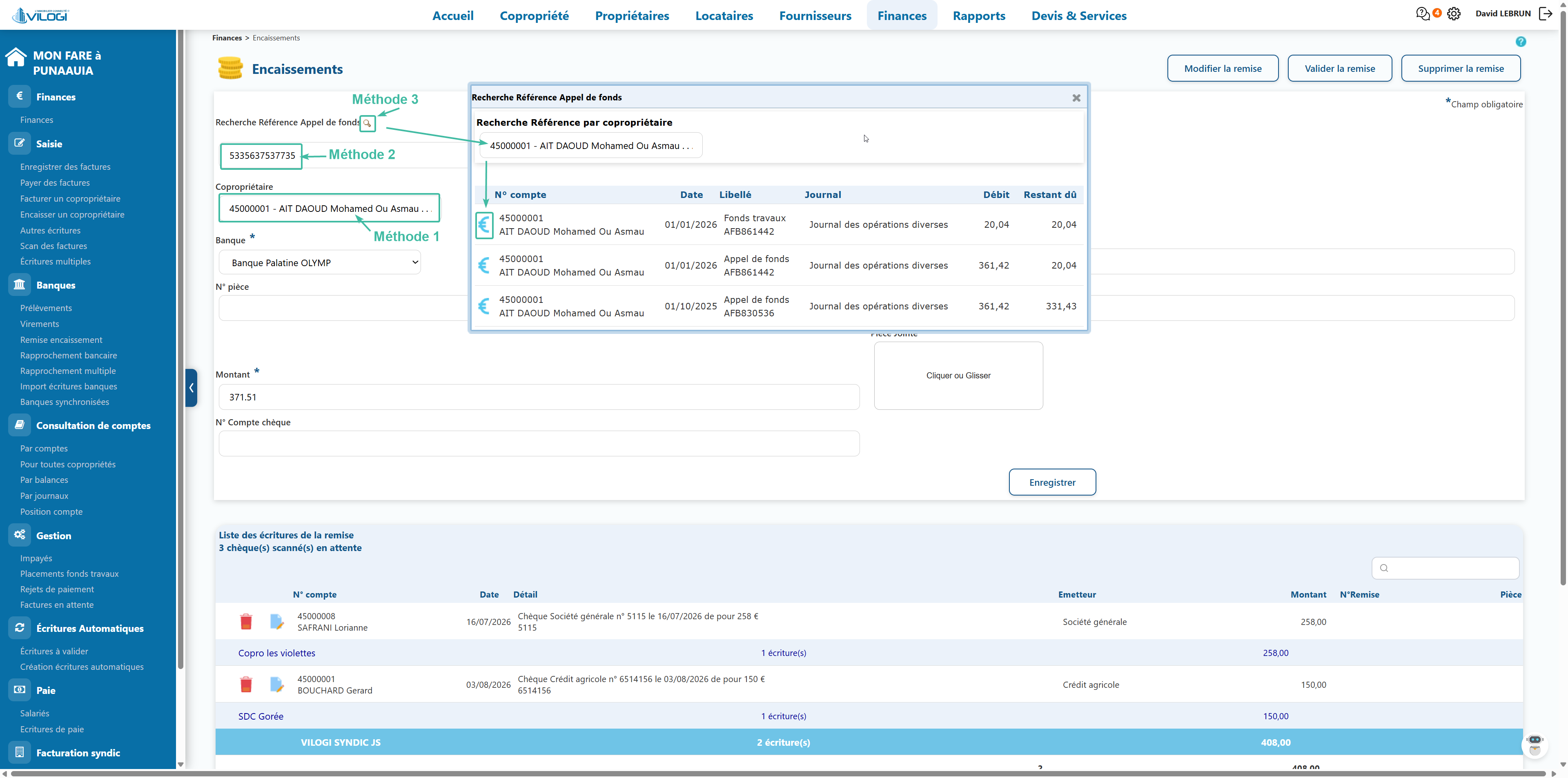The height and width of the screenshot is (778, 1568).
Task: Open the Banque Palatine OLYMP dropdown
Action: pyautogui.click(x=320, y=263)
